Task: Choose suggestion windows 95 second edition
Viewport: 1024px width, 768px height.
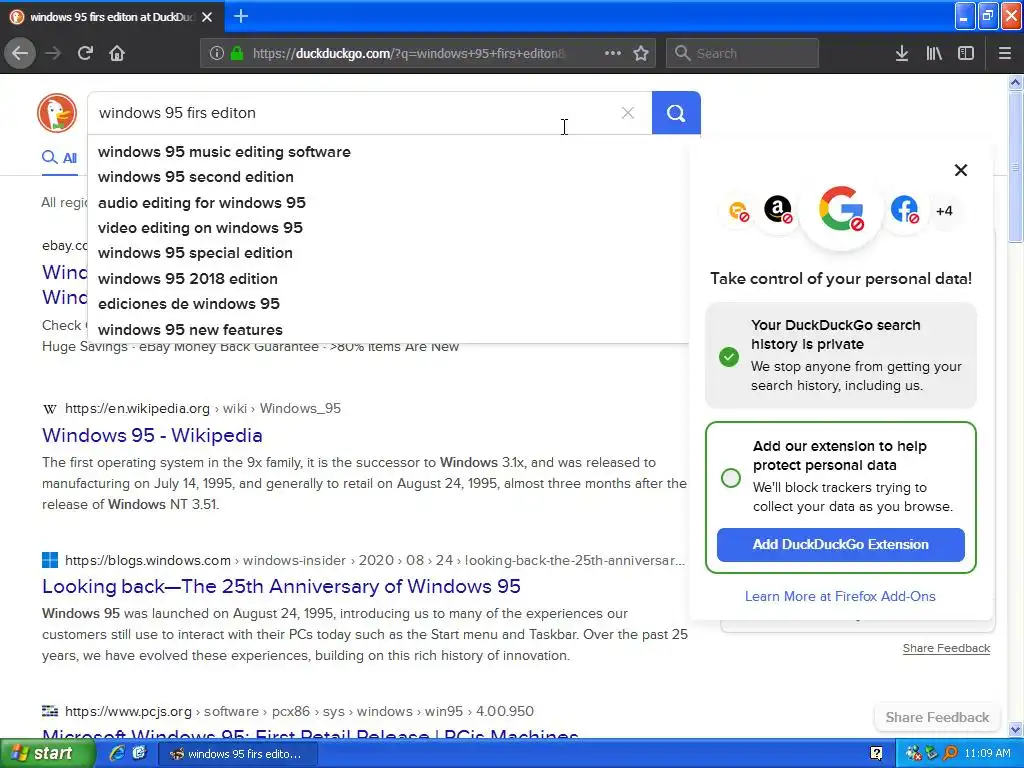Action: 388,177
